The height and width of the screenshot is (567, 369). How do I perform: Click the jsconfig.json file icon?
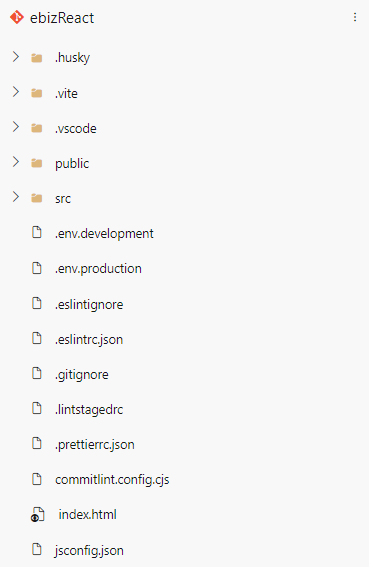pos(37,549)
